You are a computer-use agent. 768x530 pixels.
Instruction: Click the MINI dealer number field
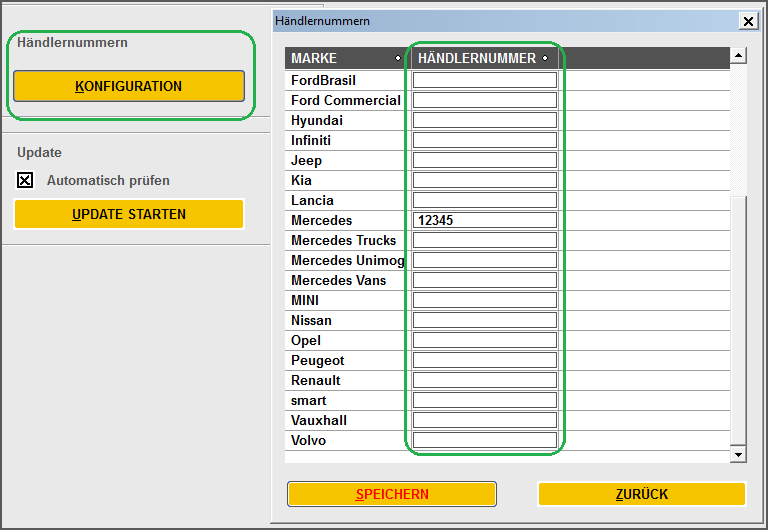click(484, 300)
